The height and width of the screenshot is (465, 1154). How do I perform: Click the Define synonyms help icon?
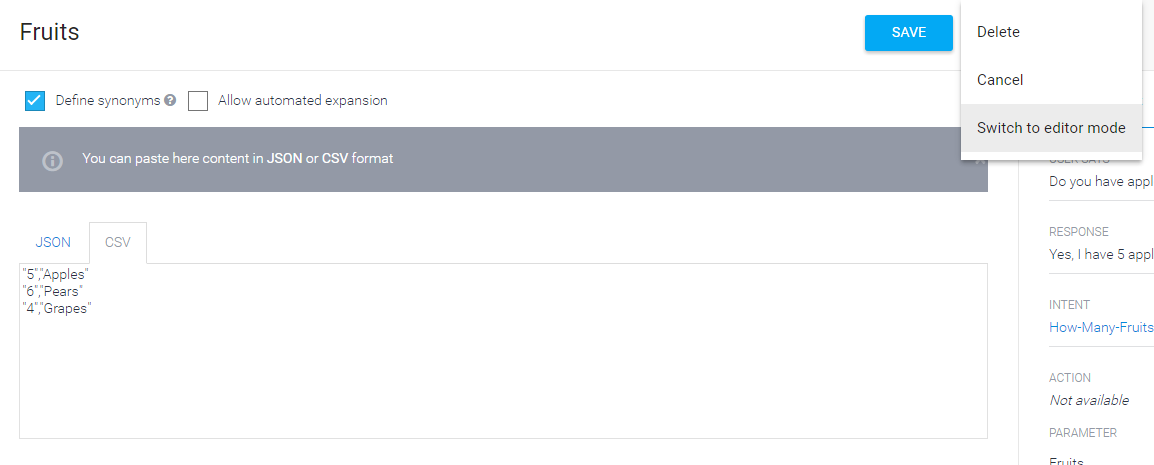(x=170, y=100)
